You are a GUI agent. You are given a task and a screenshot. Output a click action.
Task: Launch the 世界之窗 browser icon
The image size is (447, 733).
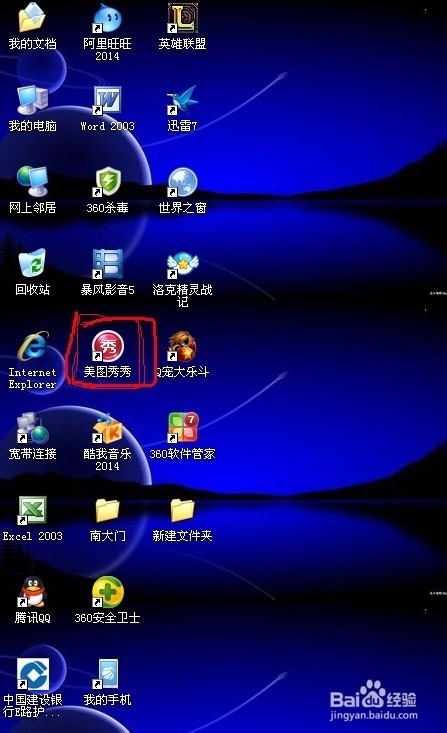click(x=182, y=182)
